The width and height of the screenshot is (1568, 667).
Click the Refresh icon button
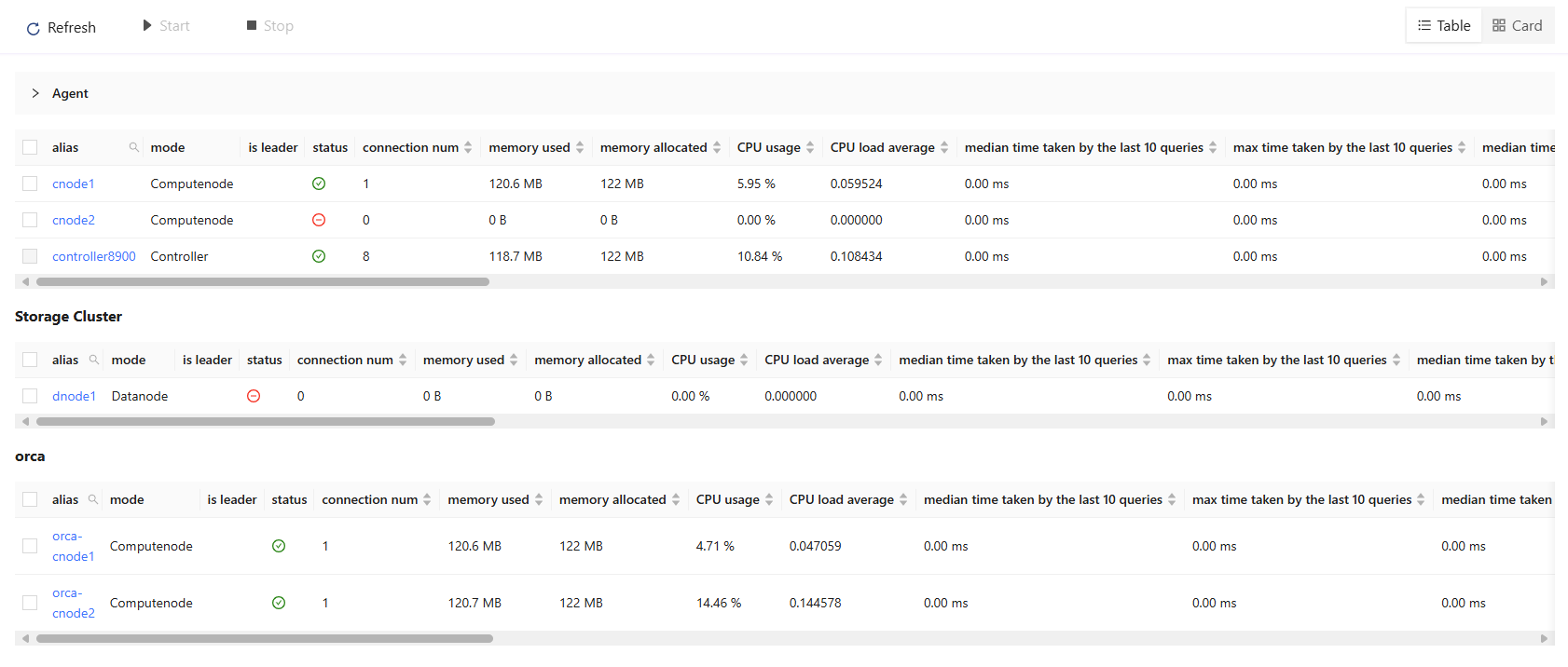(x=34, y=28)
